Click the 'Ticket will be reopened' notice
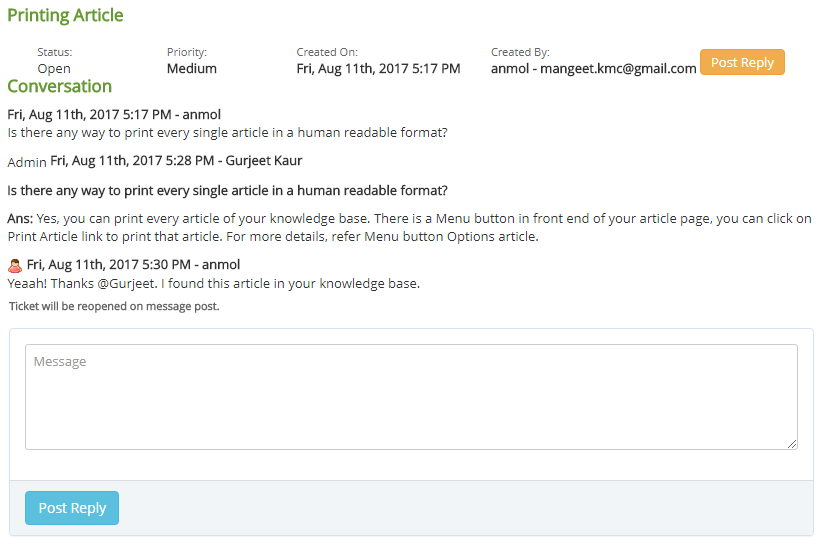The width and height of the screenshot is (825, 545). [114, 306]
